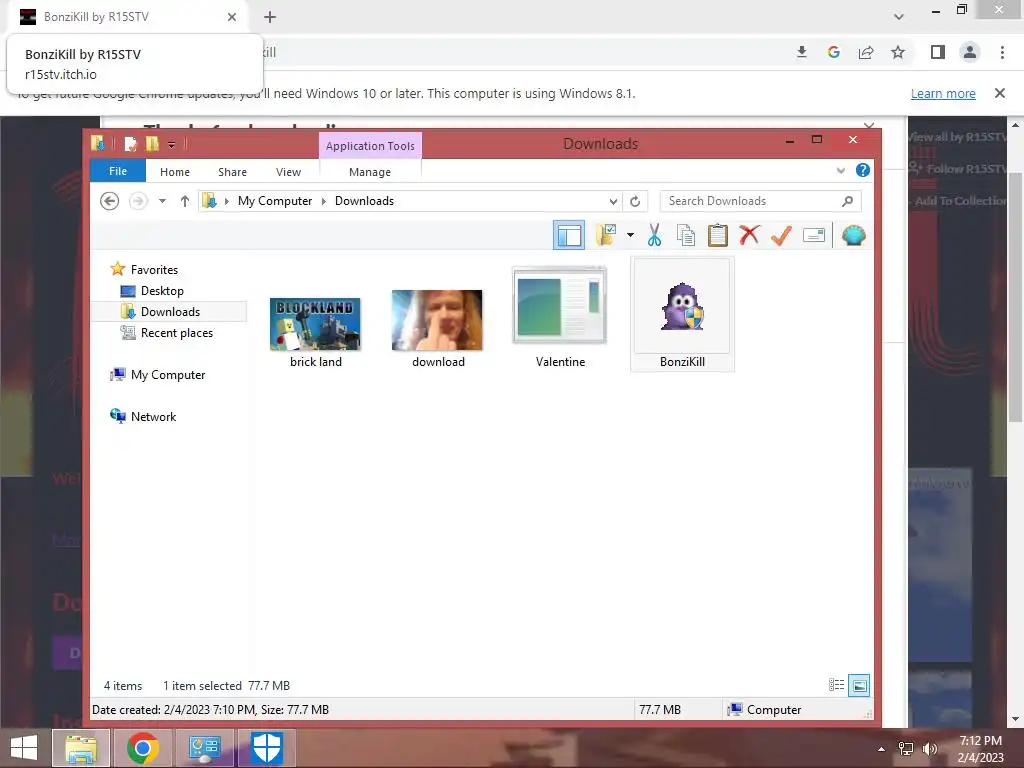
Task: Click My Computer in the address breadcrumb
Action: click(275, 201)
